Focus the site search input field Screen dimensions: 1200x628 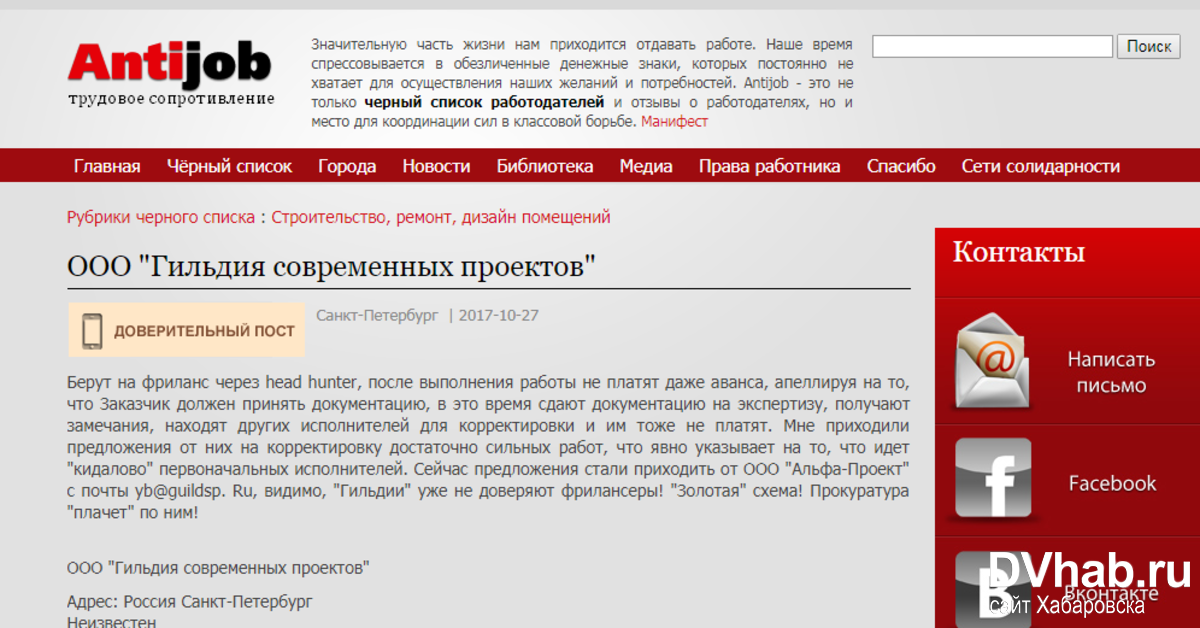point(992,46)
